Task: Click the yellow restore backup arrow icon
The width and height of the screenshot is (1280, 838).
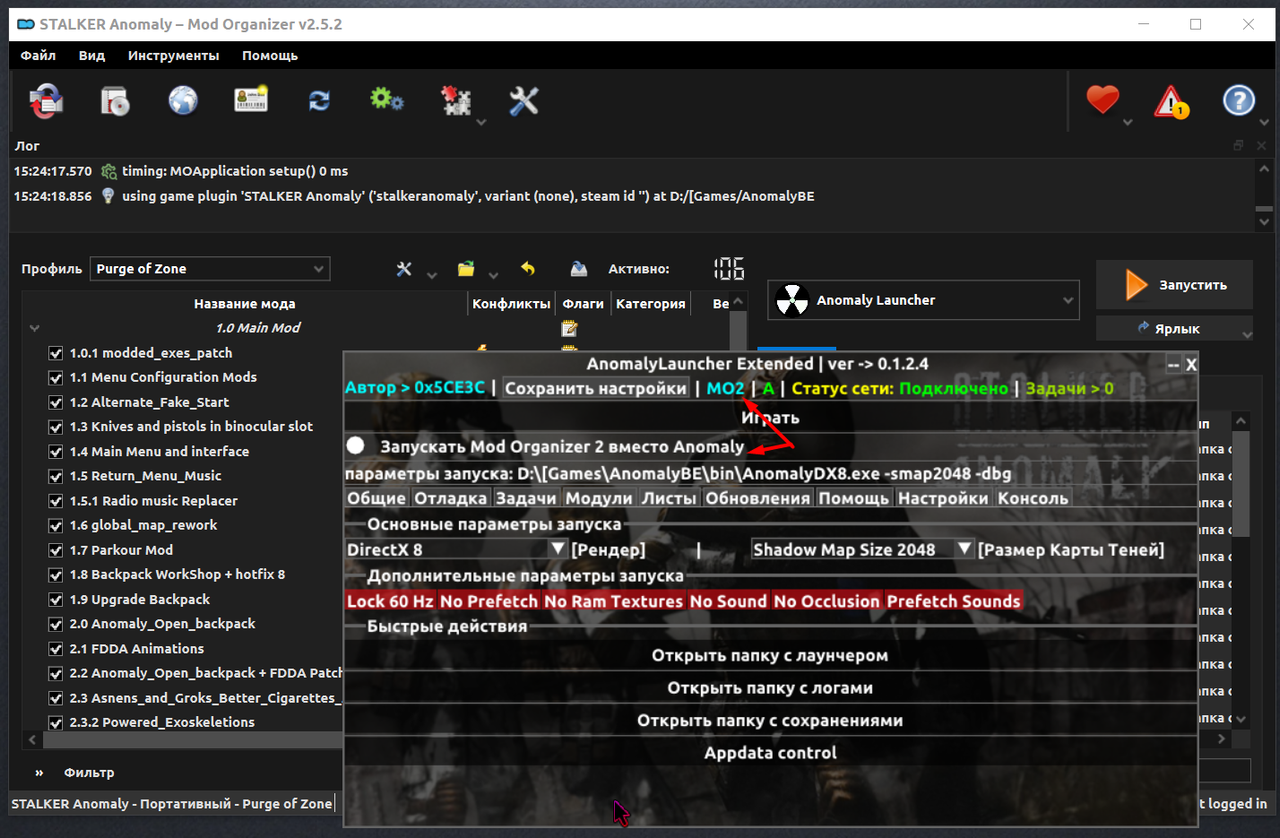Action: click(528, 269)
